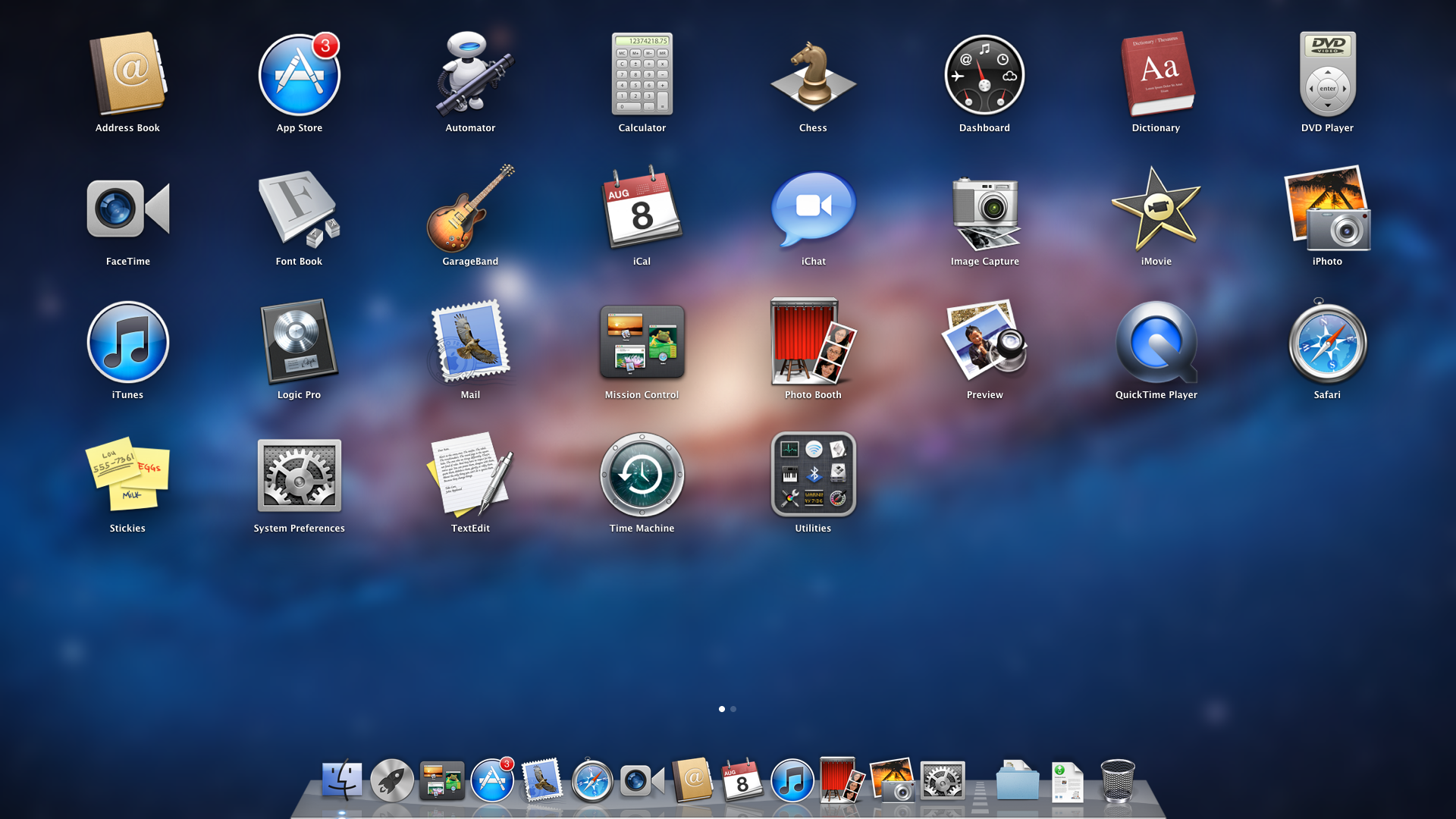
Task: Click Finder in the Dock
Action: (x=342, y=780)
